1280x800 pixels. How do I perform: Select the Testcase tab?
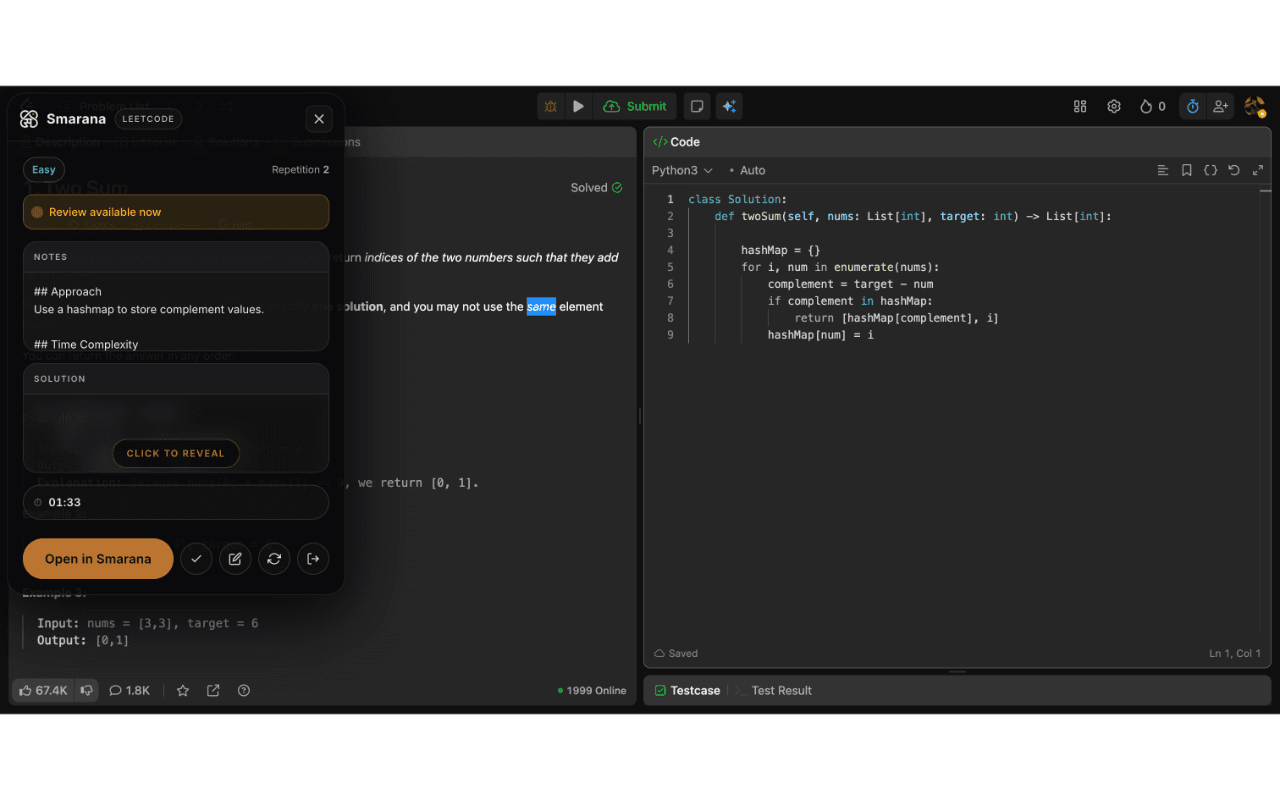(x=694, y=690)
